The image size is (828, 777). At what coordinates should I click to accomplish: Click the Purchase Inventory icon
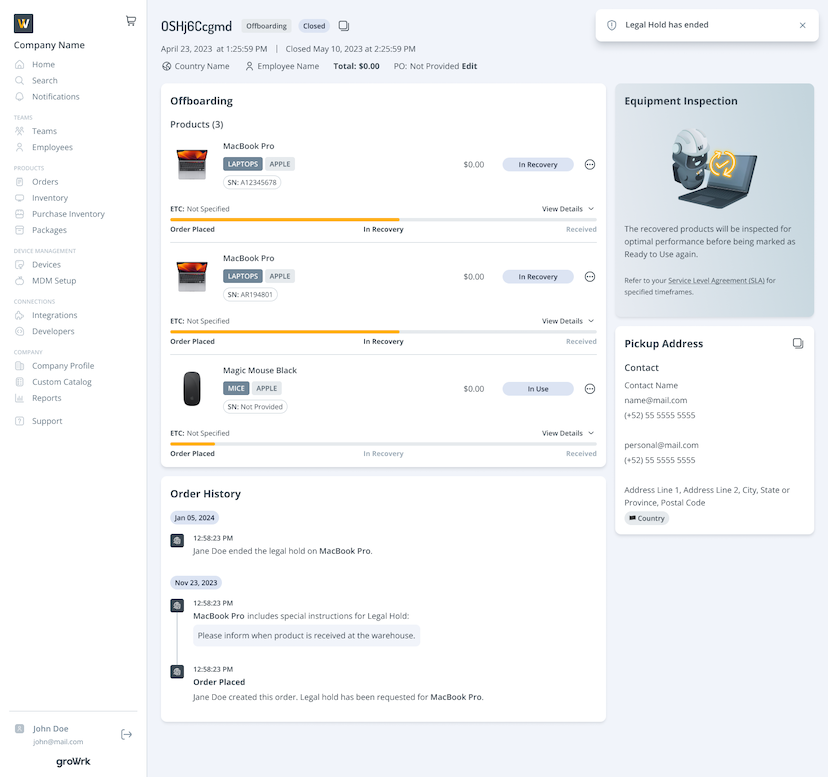click(20, 214)
